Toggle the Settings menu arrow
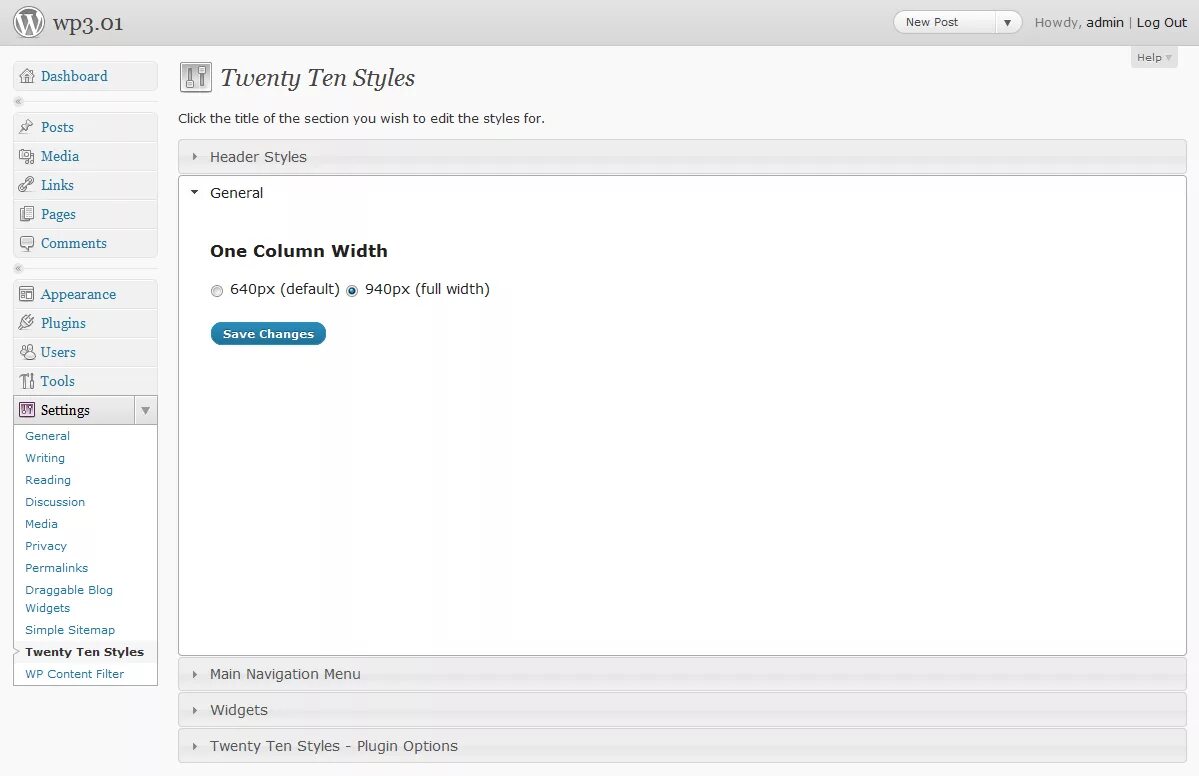Image resolution: width=1199 pixels, height=776 pixels. [145, 411]
